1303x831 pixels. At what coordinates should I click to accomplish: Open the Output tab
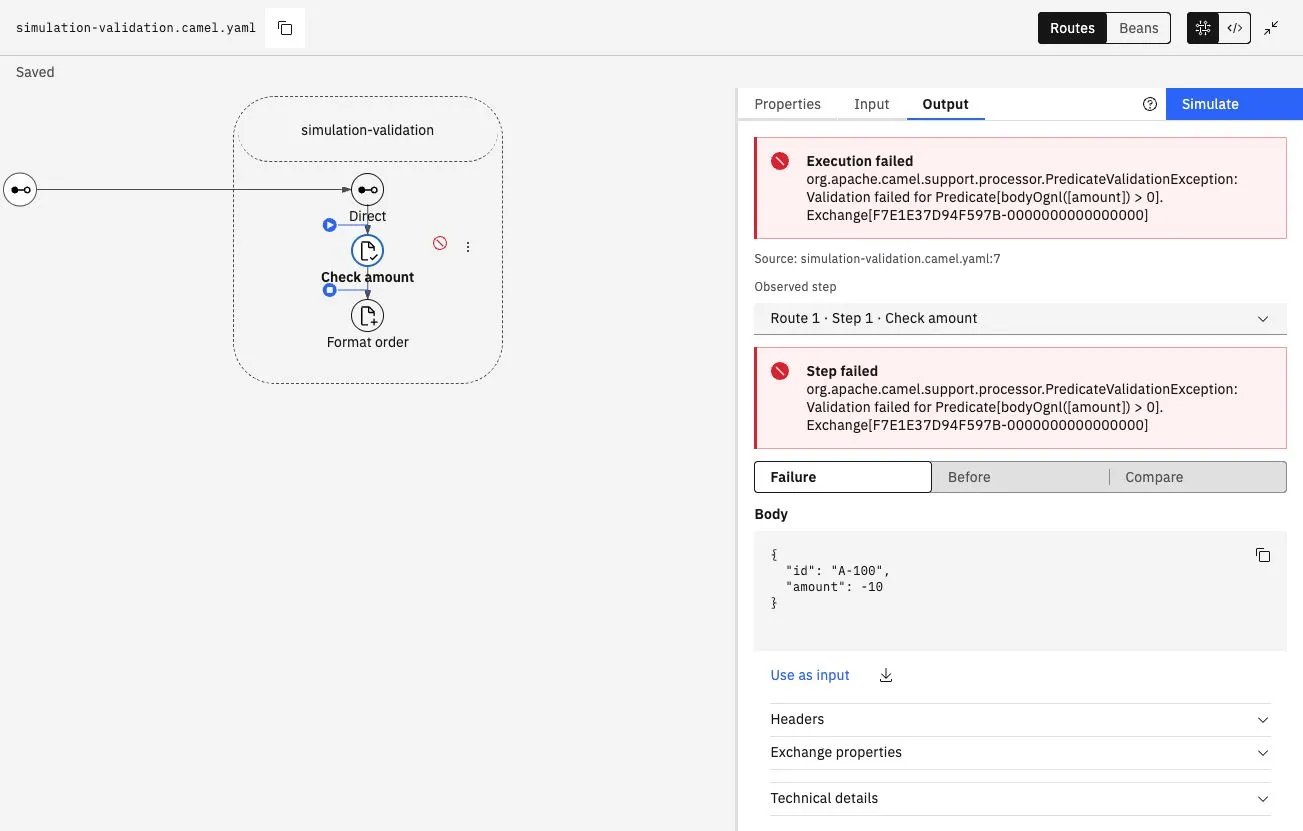click(x=945, y=104)
